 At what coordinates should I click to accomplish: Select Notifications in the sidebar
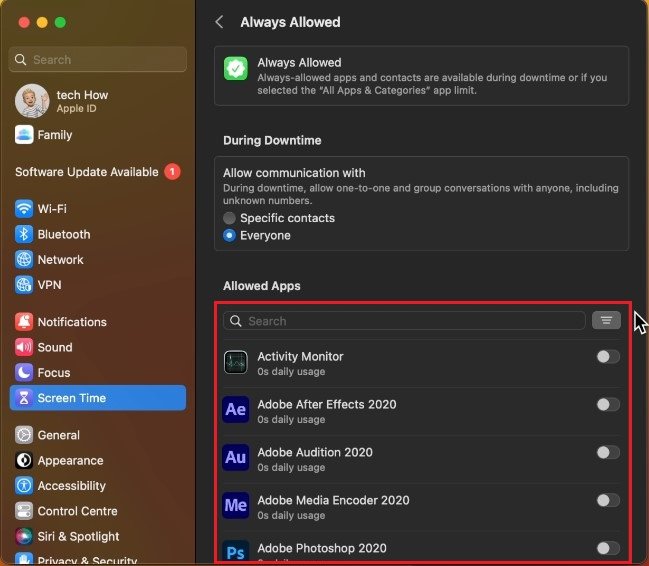(71, 322)
